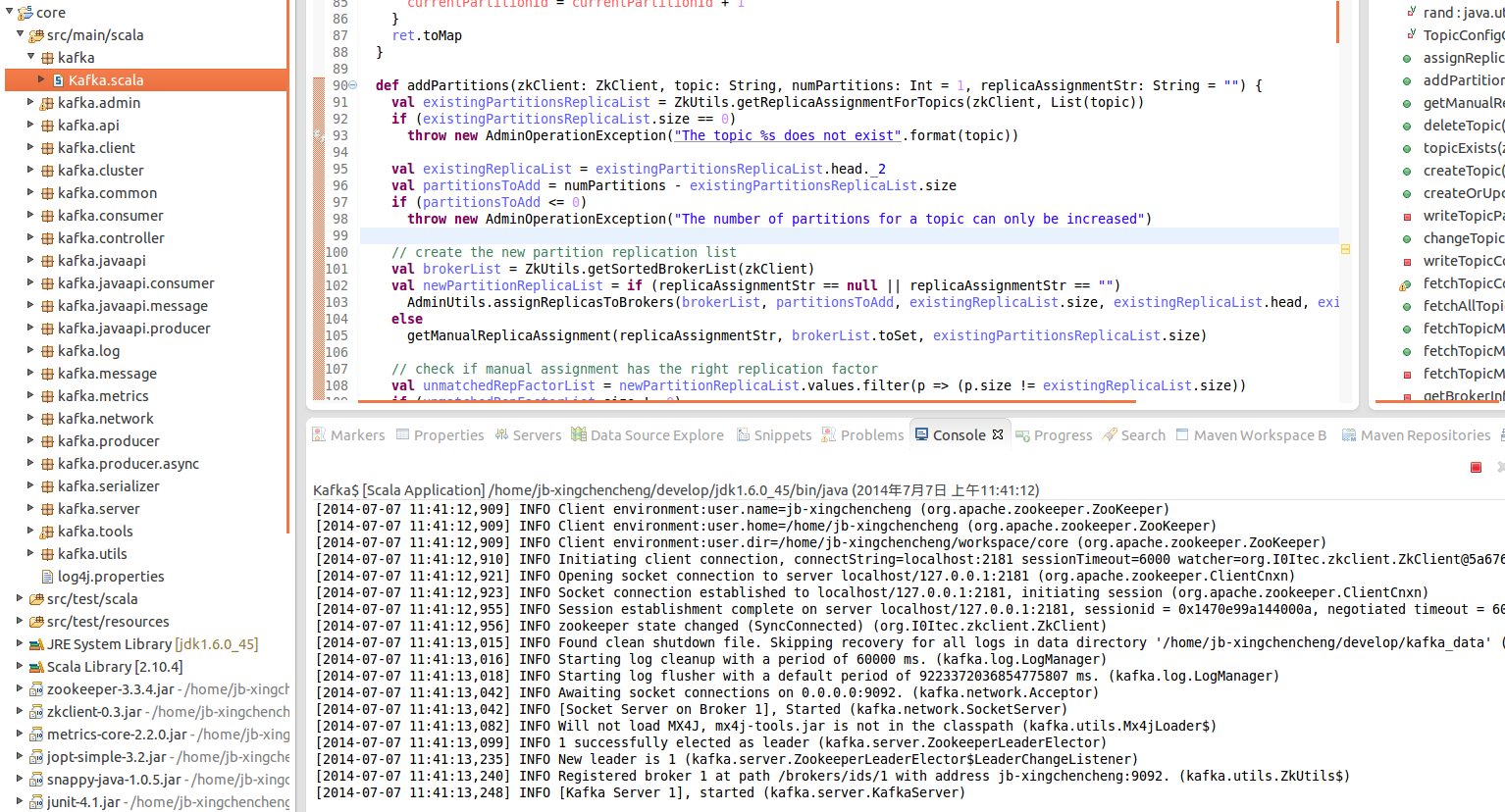The image size is (1505, 812).
Task: Click the kafka.tools package icon
Action: pyautogui.click(x=47, y=531)
